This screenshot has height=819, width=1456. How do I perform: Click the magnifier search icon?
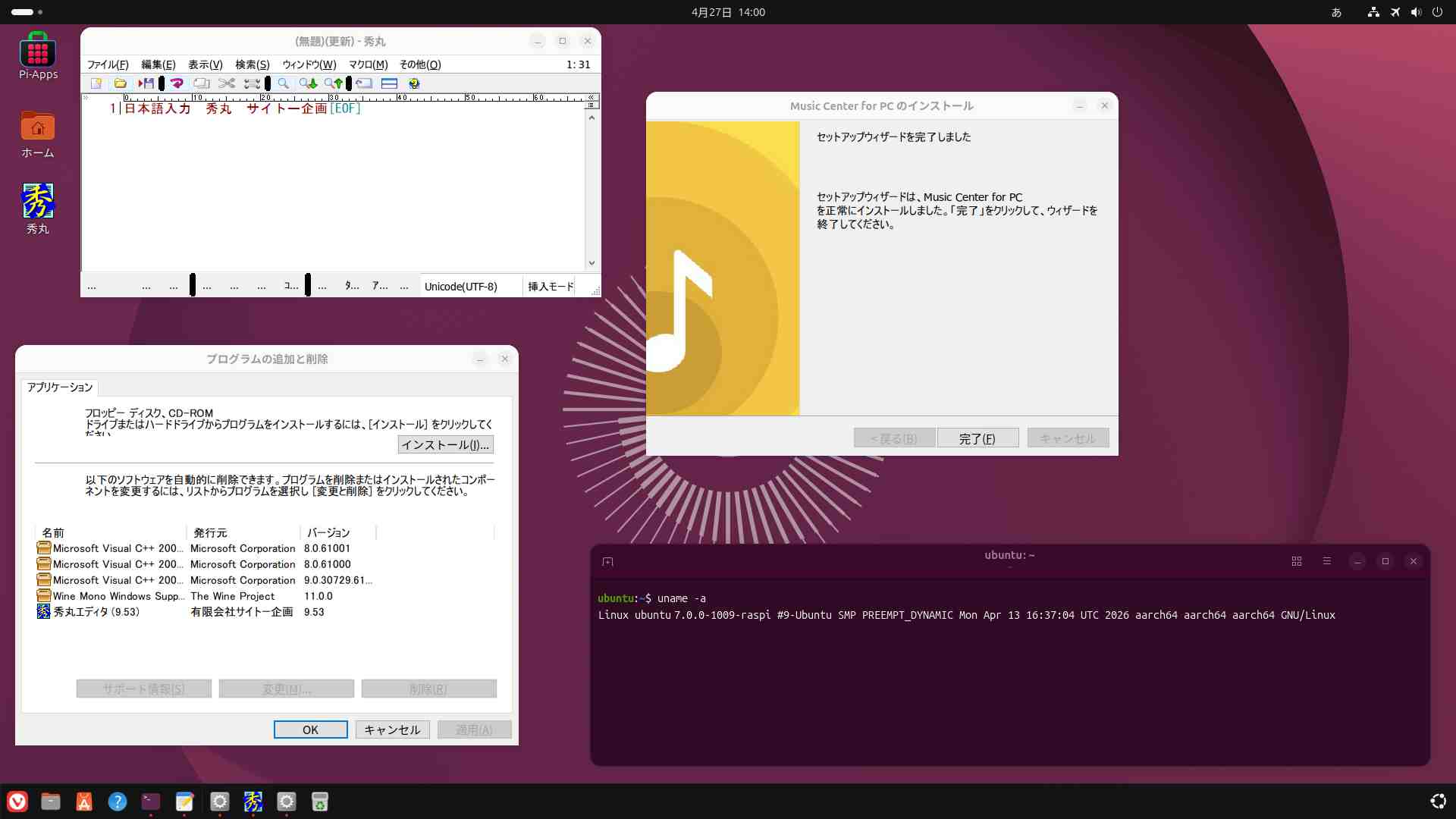(x=283, y=83)
